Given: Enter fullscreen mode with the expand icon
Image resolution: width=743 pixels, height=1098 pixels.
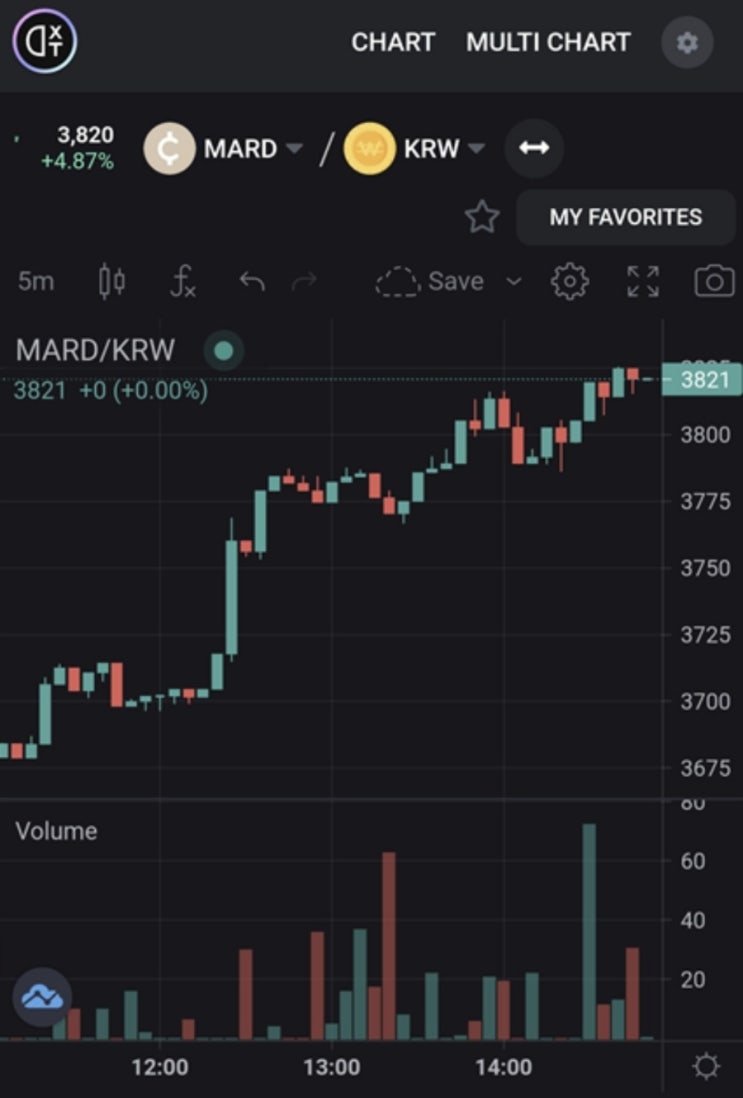Looking at the screenshot, I should [x=643, y=282].
